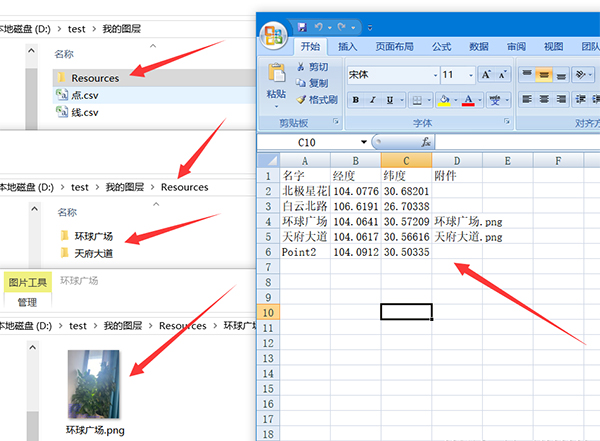Click the Paste icon in clipboard group
600x441 pixels.
coord(277,80)
